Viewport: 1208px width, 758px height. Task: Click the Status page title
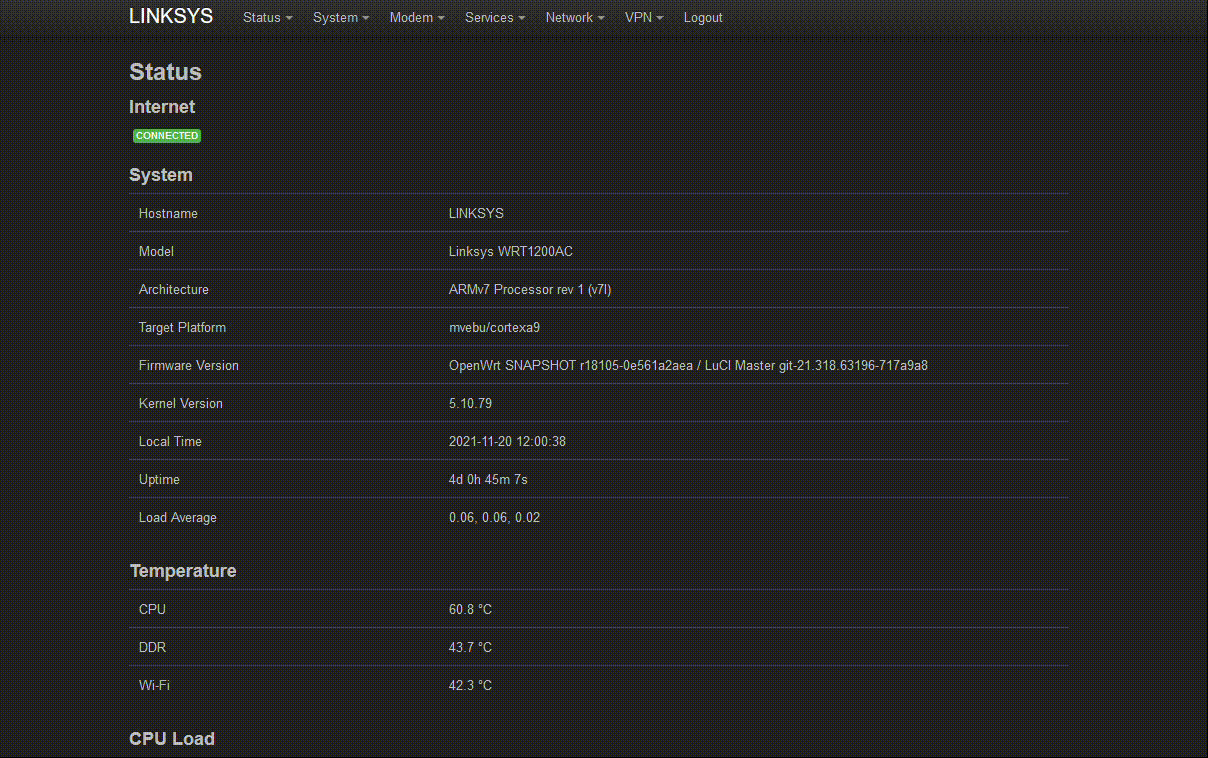[x=165, y=72]
